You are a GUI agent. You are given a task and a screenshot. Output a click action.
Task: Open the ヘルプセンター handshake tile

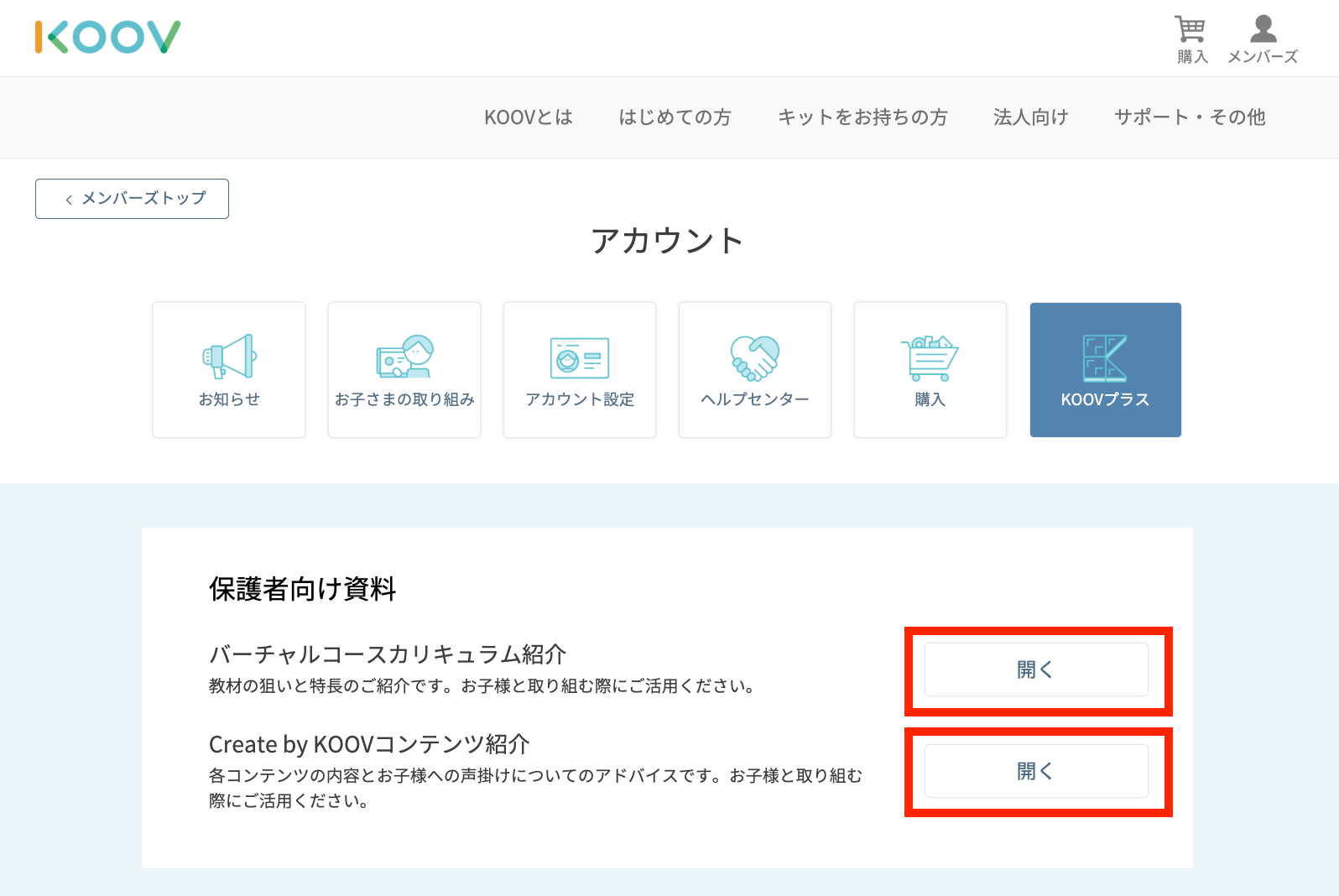(x=755, y=370)
